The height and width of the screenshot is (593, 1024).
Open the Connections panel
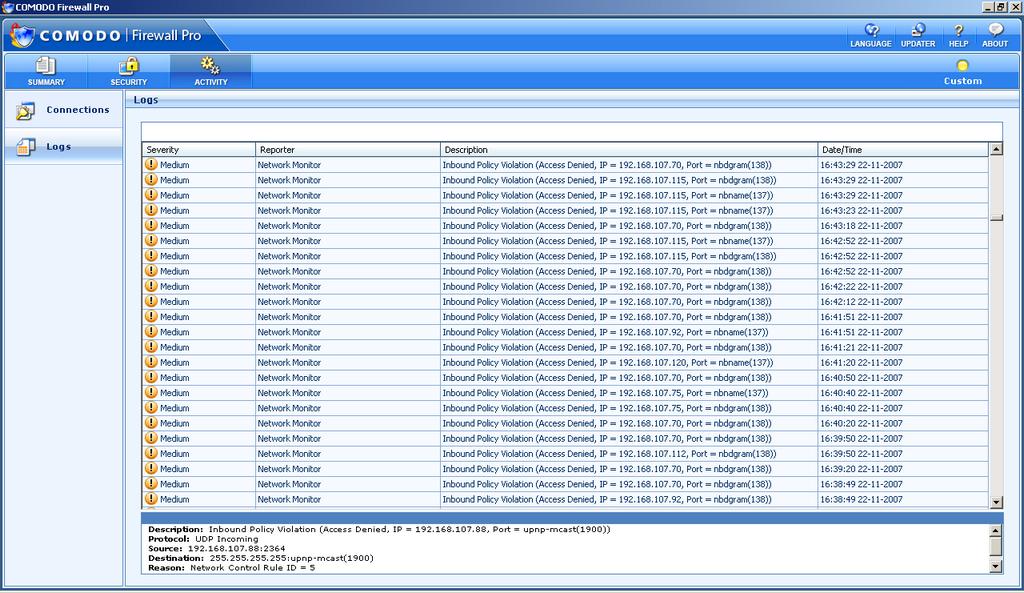point(64,110)
